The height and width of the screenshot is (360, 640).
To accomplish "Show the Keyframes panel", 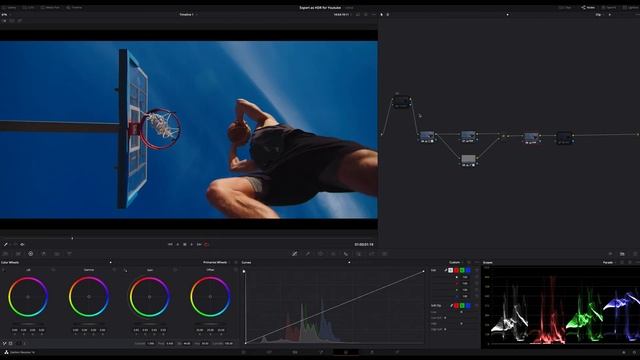I will pyautogui.click(x=611, y=254).
